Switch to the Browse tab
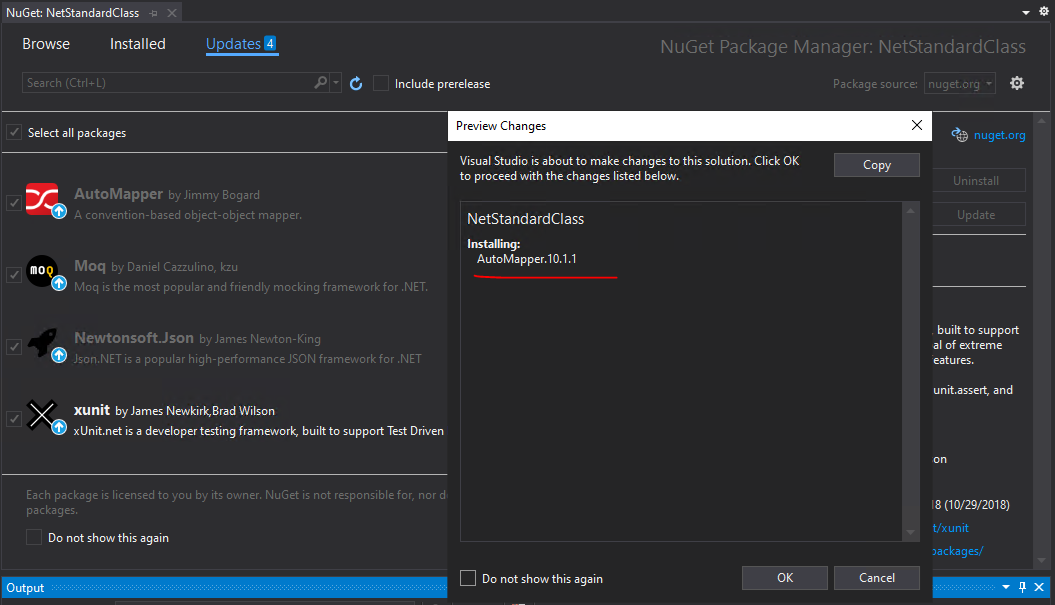The width and height of the screenshot is (1055, 605). [46, 44]
